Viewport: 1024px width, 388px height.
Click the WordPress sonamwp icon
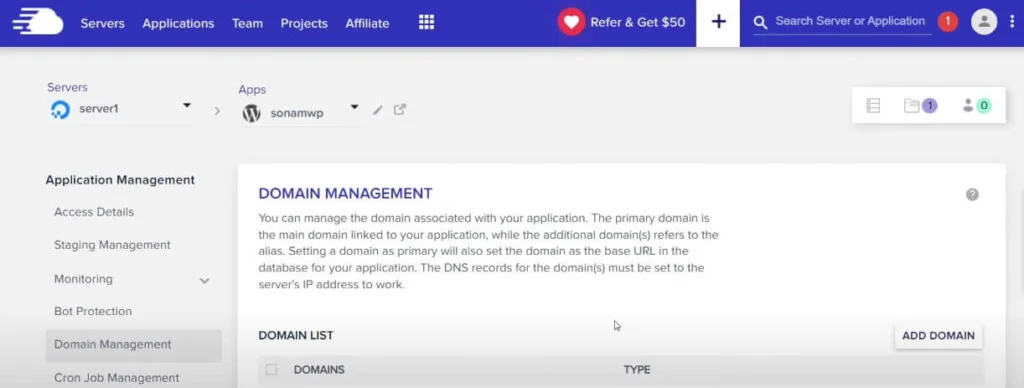[251, 113]
